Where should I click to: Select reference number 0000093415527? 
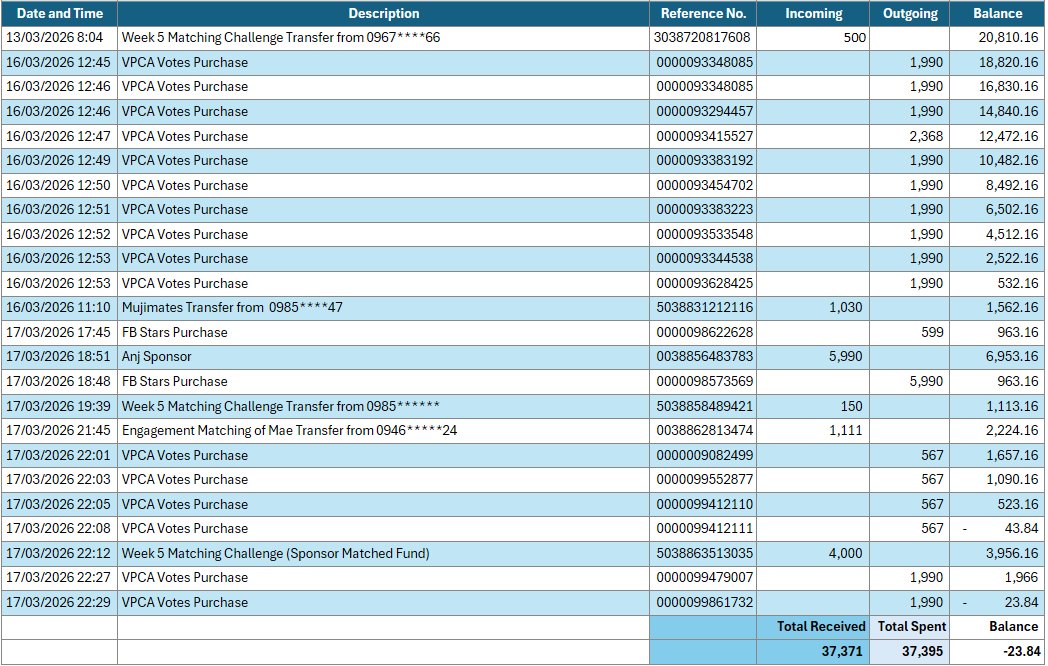coord(704,136)
